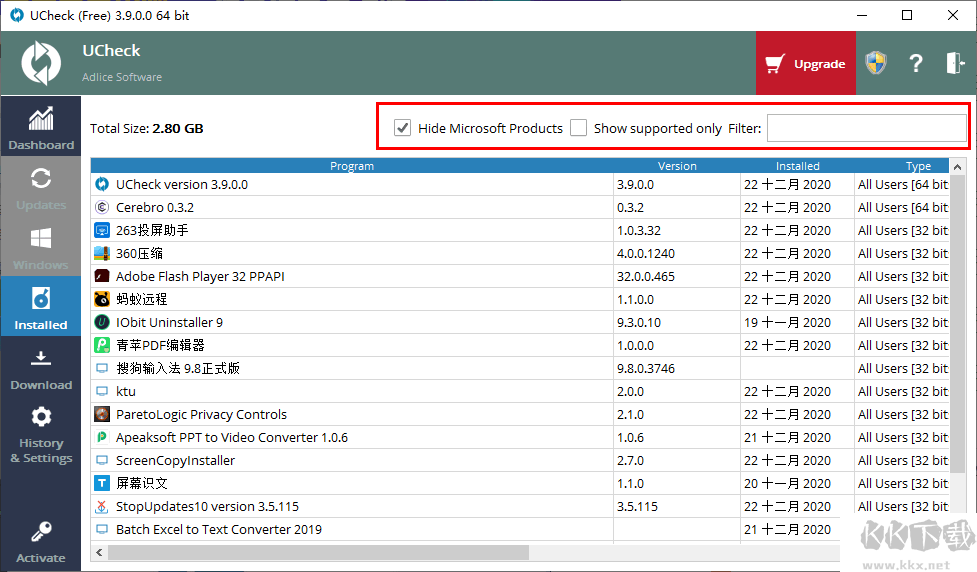Open History & Settings tab
Screen dimensions: 977x572
41,434
